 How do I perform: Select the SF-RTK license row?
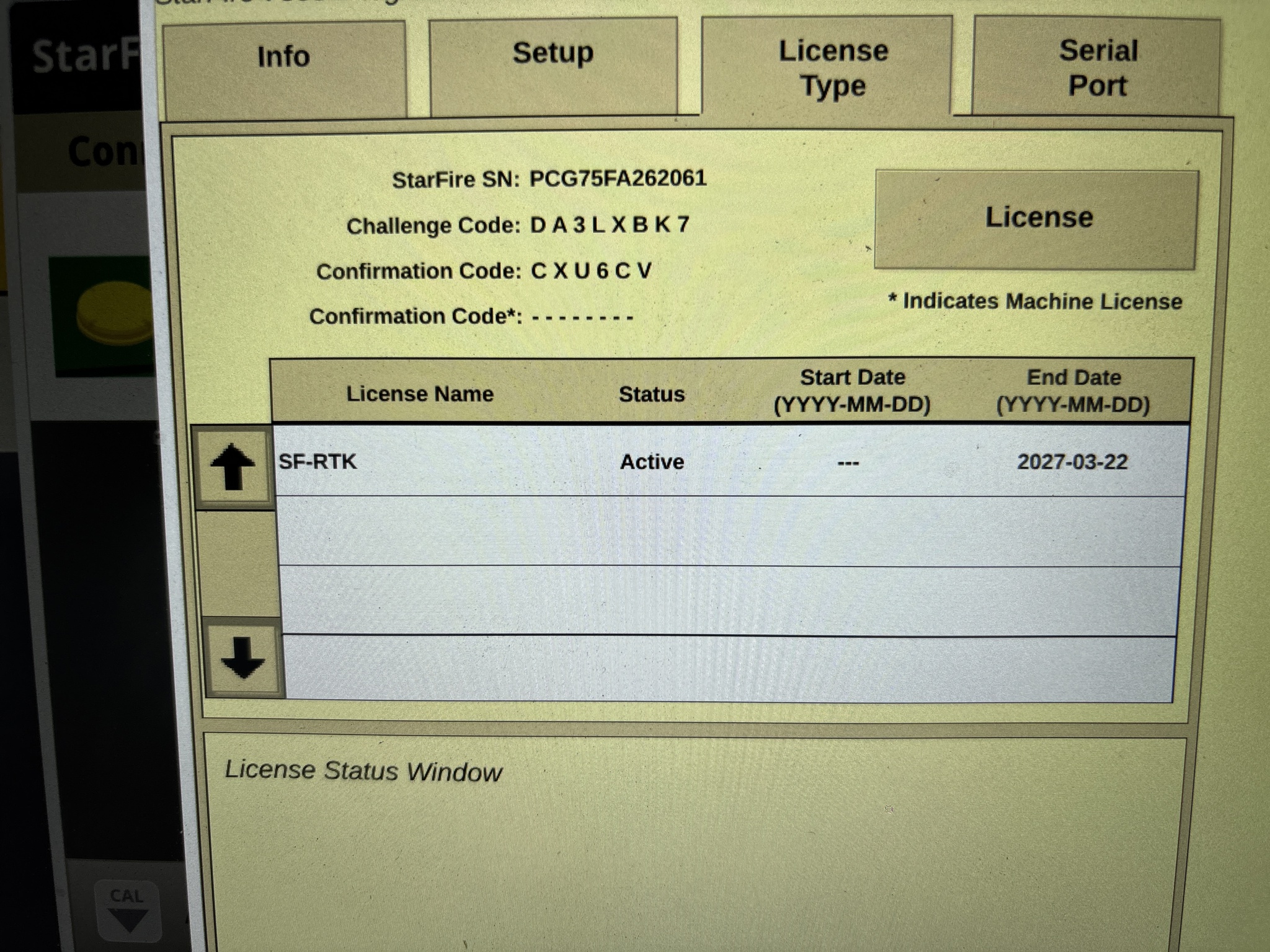[x=730, y=461]
